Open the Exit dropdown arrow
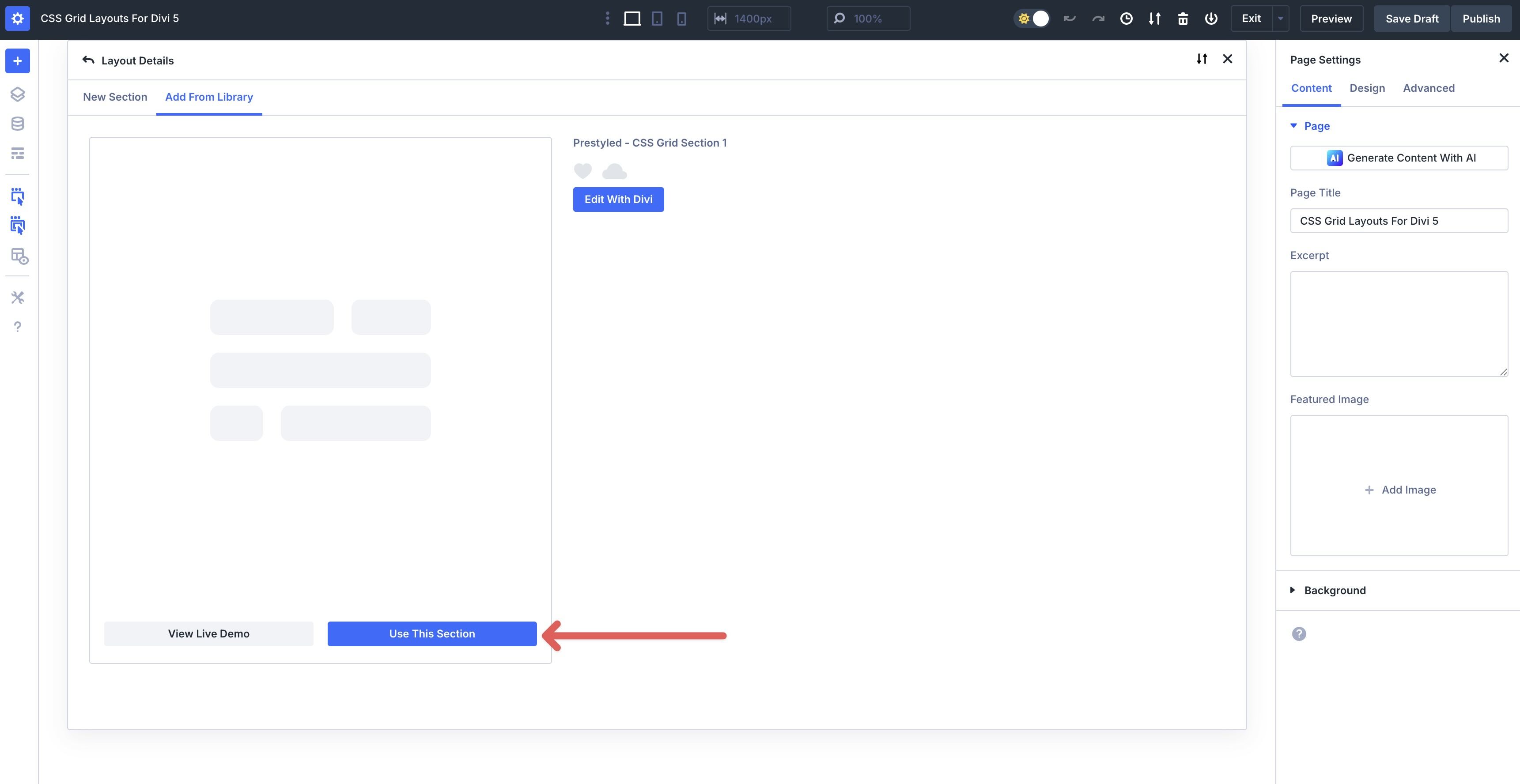Viewport: 1520px width, 784px height. [x=1281, y=18]
